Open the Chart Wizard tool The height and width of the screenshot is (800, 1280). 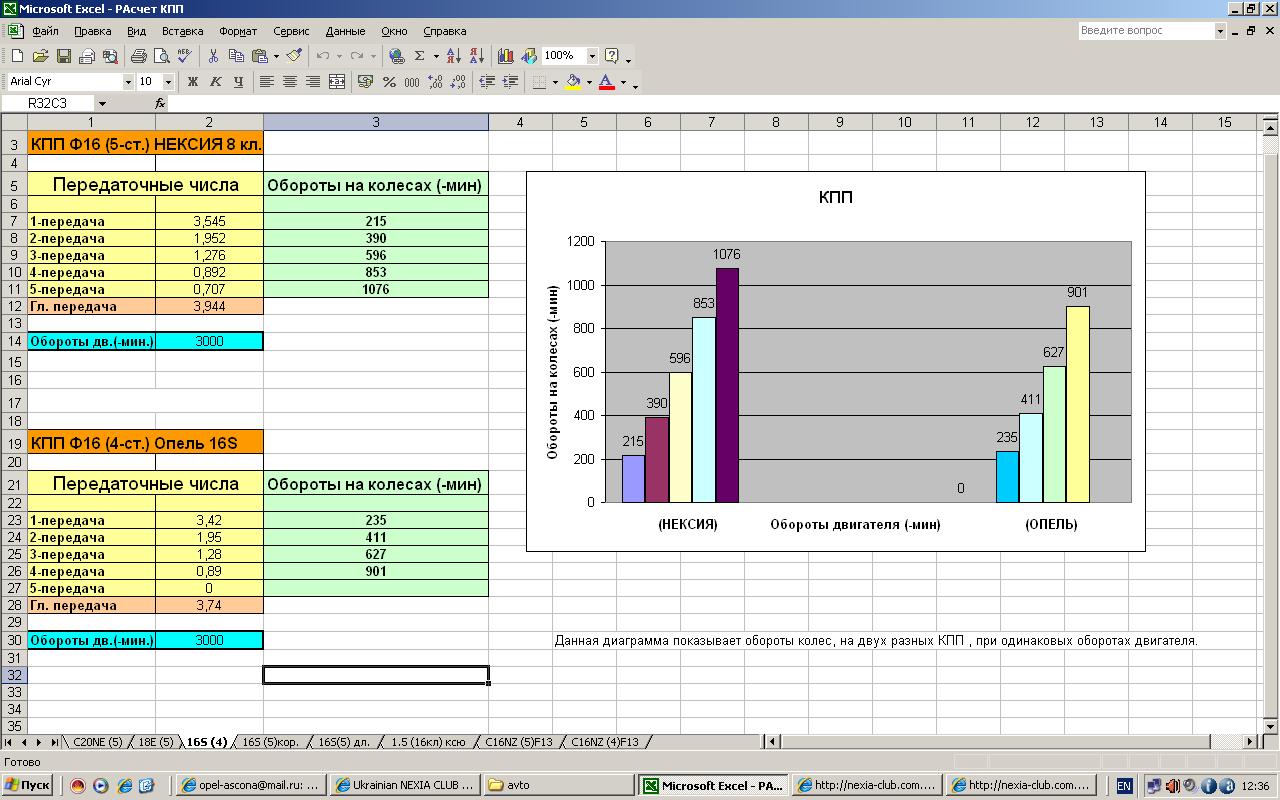tap(505, 56)
